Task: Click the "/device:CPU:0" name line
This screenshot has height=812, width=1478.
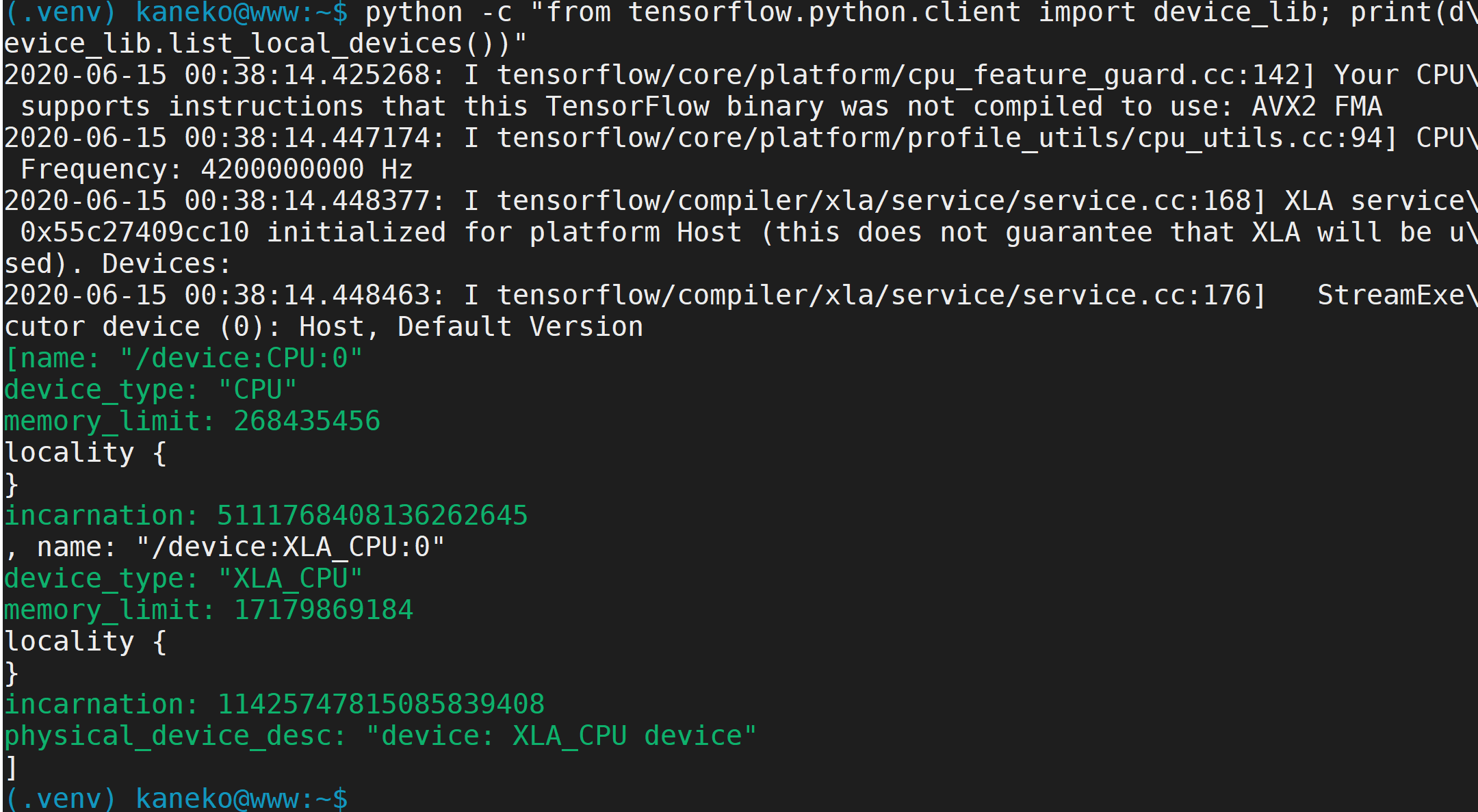Action: tap(183, 358)
